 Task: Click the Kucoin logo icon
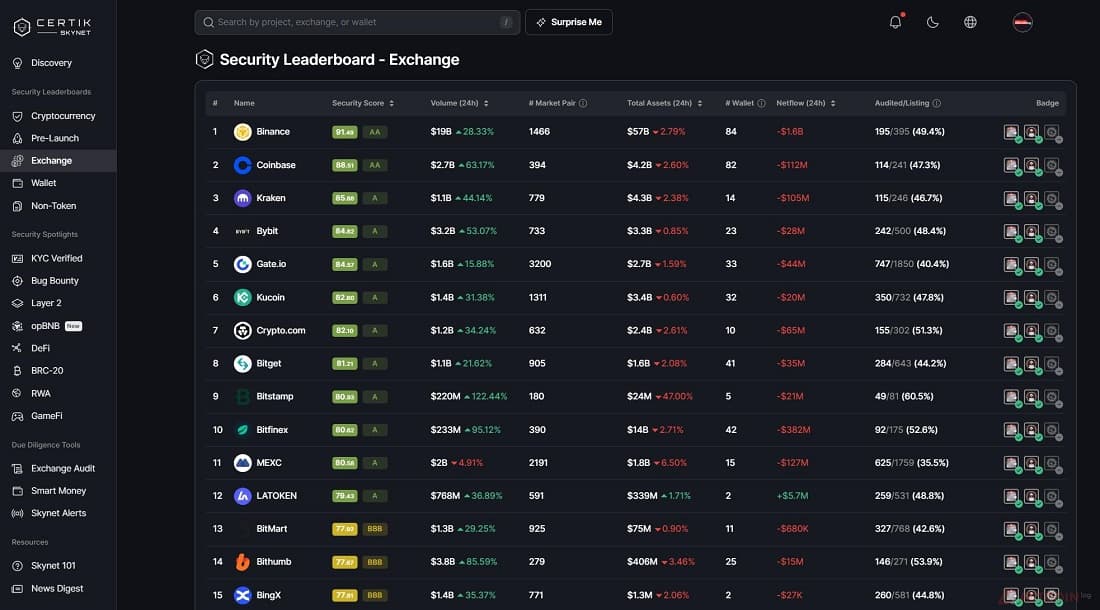243,297
